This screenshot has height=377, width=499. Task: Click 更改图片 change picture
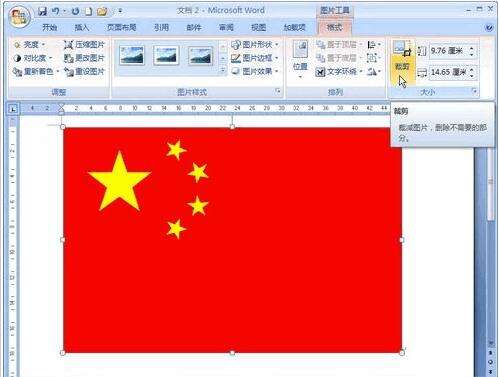click(x=84, y=58)
